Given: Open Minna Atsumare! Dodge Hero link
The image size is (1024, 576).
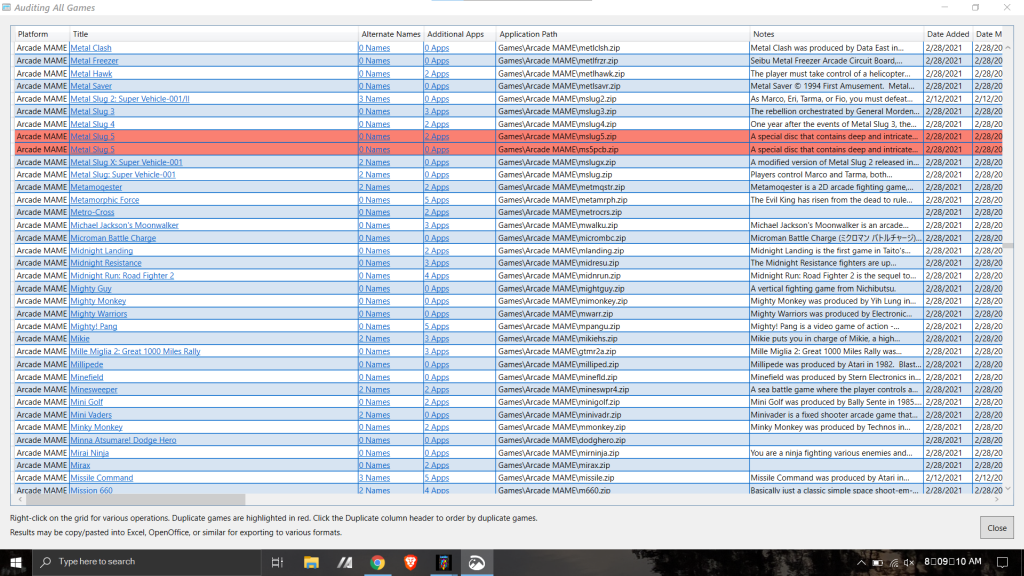Looking at the screenshot, I should [x=123, y=440].
